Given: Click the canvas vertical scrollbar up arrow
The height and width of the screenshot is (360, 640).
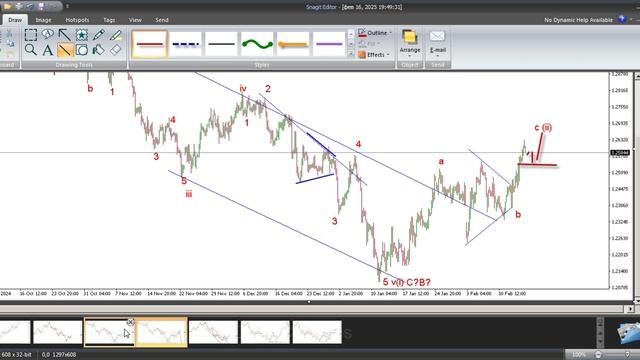Looking at the screenshot, I should (x=637, y=76).
